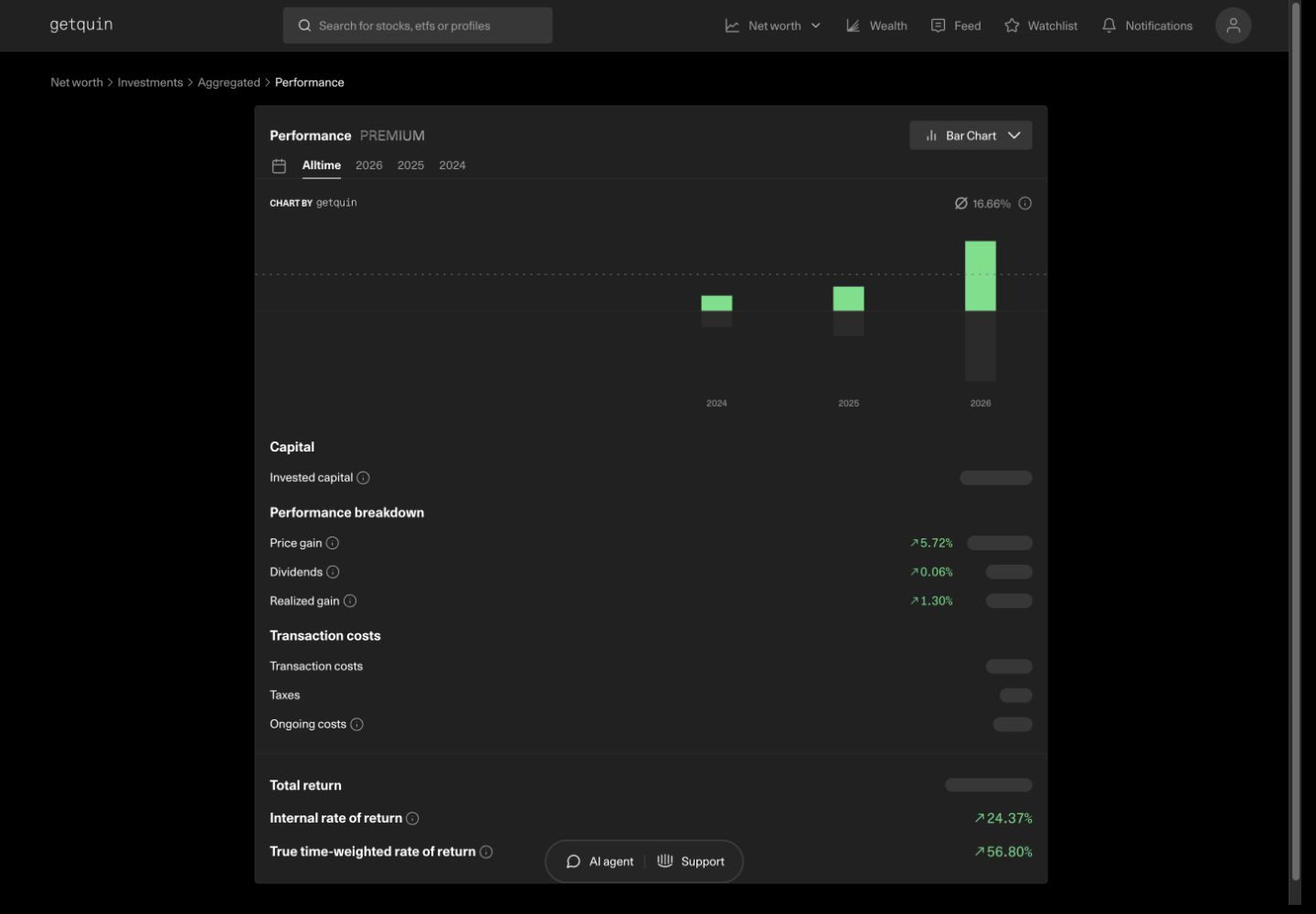
Task: Click the Notifications nav label
Action: tap(1159, 26)
